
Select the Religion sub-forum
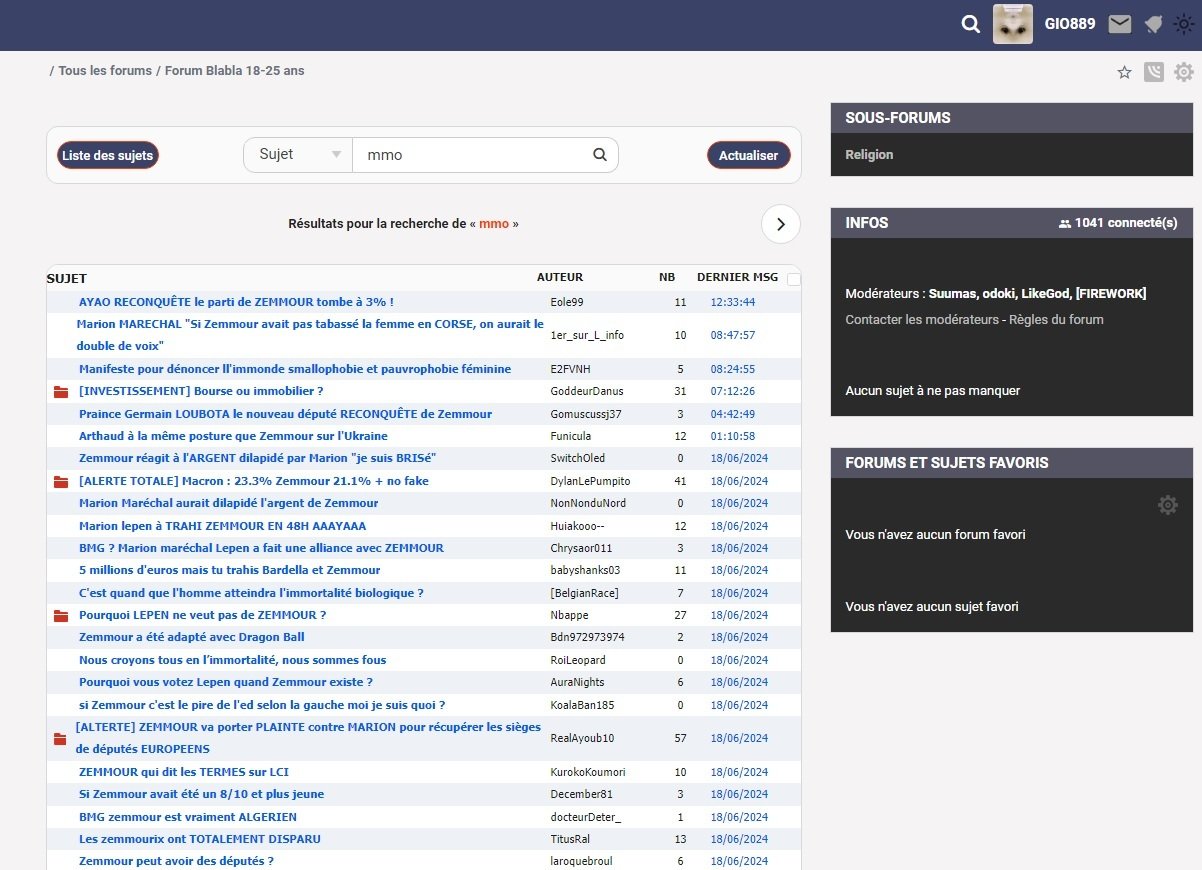[x=869, y=155]
